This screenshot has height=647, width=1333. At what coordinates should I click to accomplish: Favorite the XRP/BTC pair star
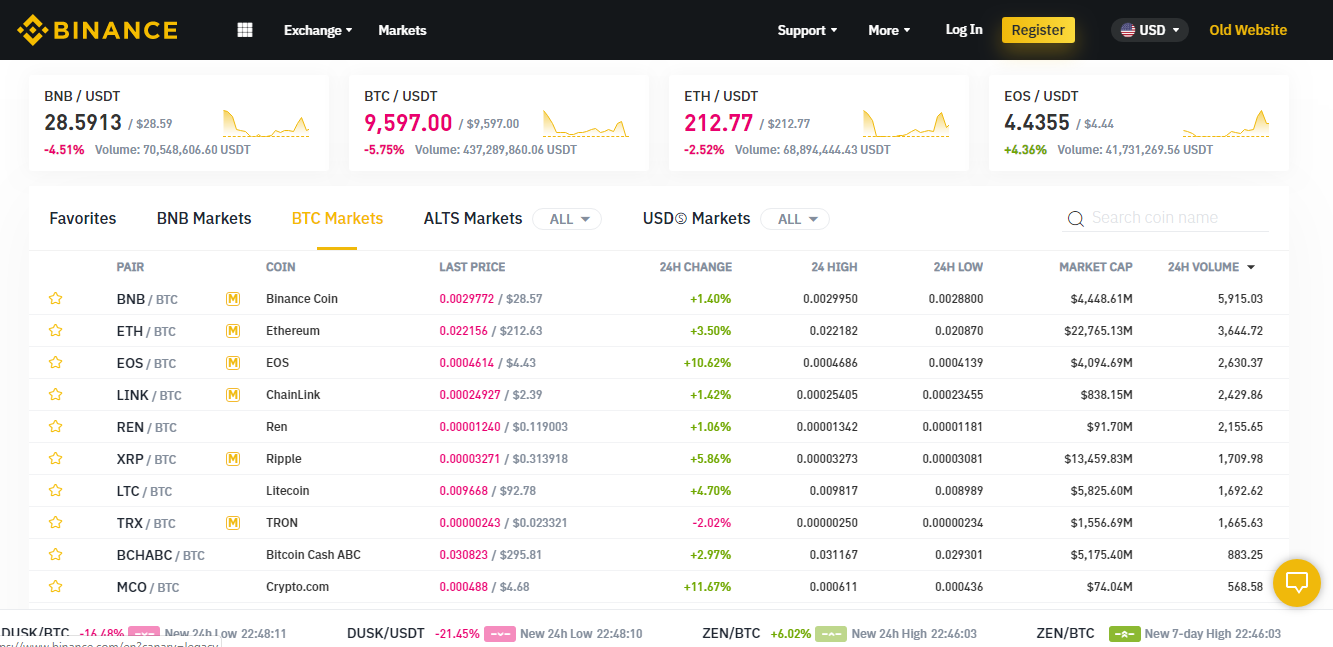click(x=56, y=458)
